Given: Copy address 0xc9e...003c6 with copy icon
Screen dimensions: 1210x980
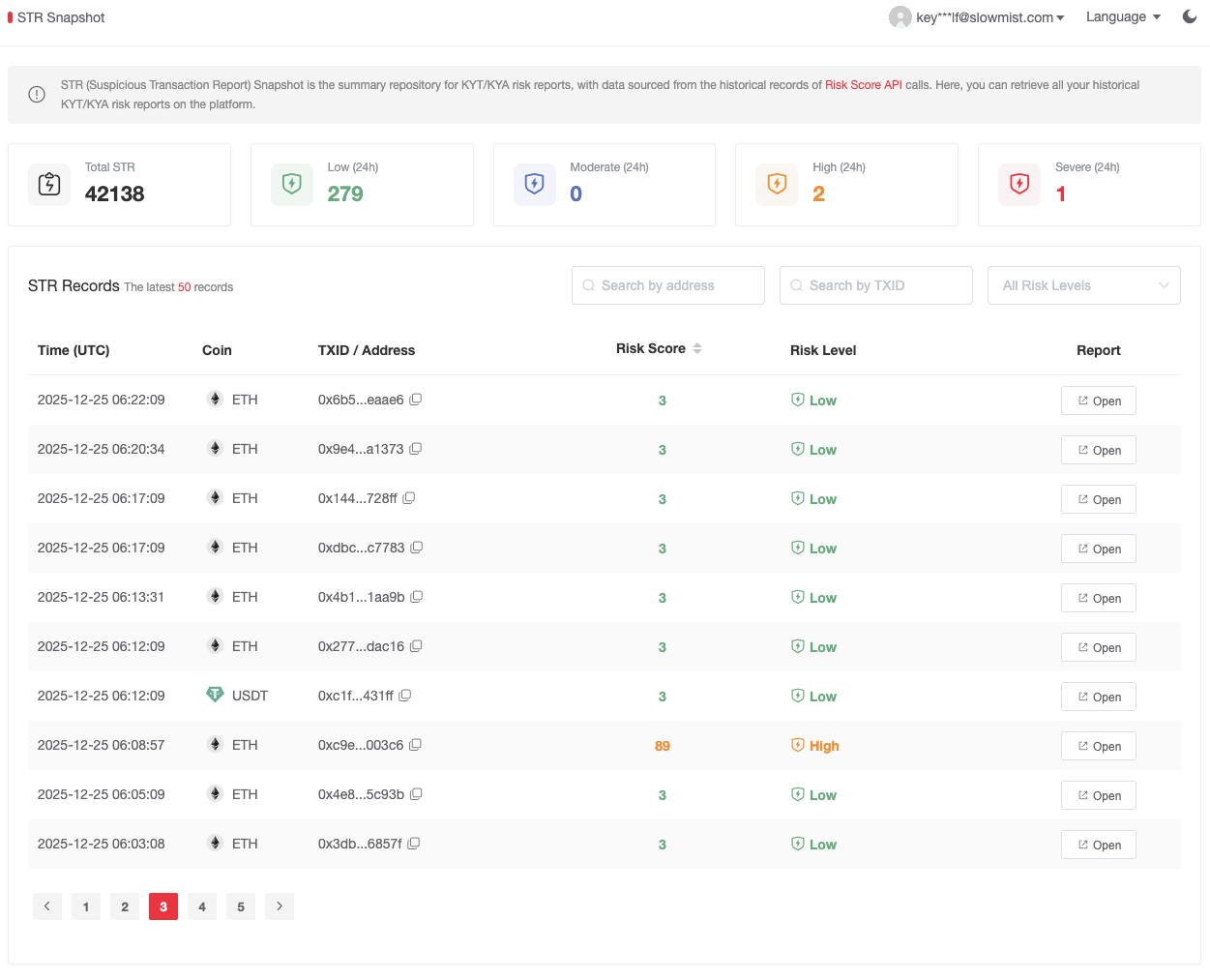Looking at the screenshot, I should pos(416,745).
